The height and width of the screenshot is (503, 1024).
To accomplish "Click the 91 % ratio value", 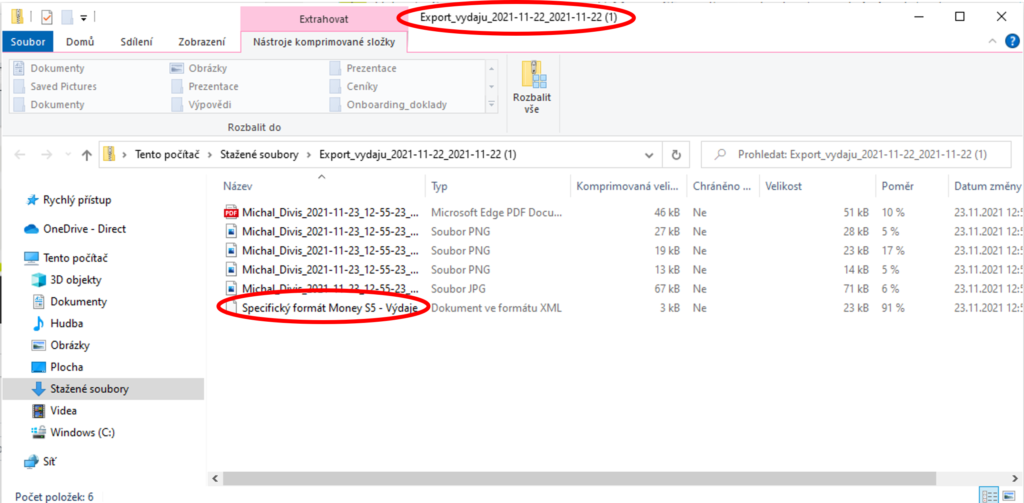I will tap(893, 308).
